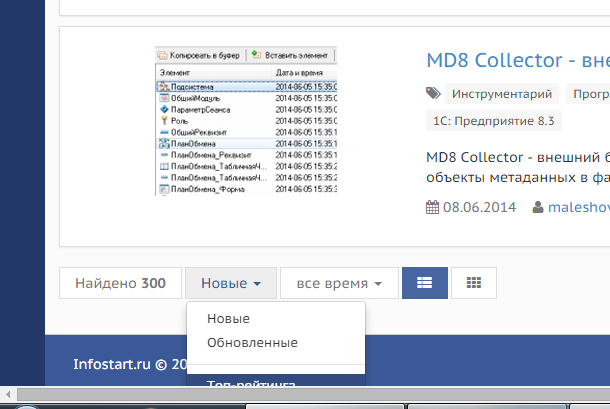The width and height of the screenshot is (610, 409).
Task: Filter by the Инструментарий tag
Action: (x=502, y=94)
